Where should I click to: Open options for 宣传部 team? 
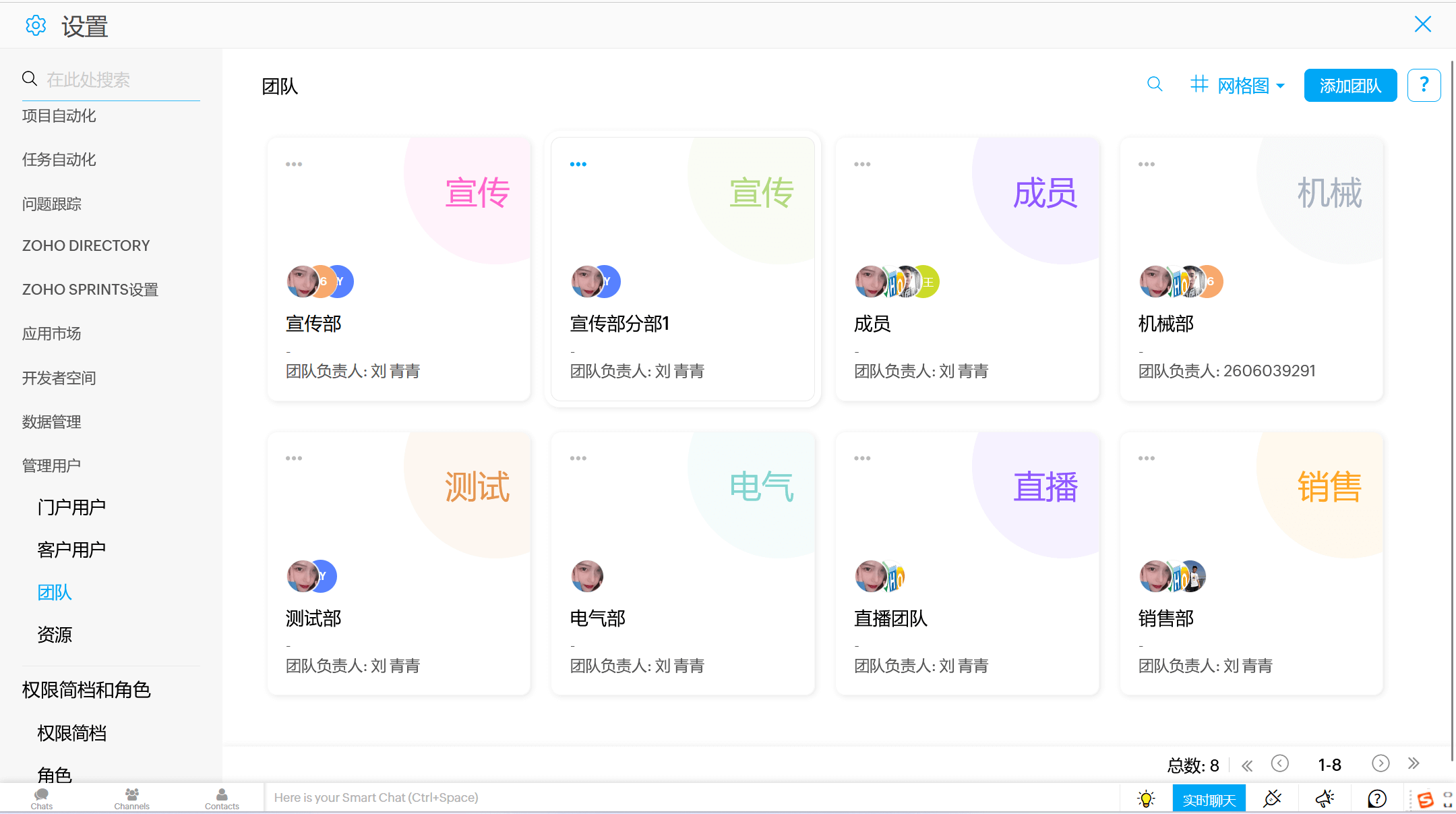tap(293, 164)
